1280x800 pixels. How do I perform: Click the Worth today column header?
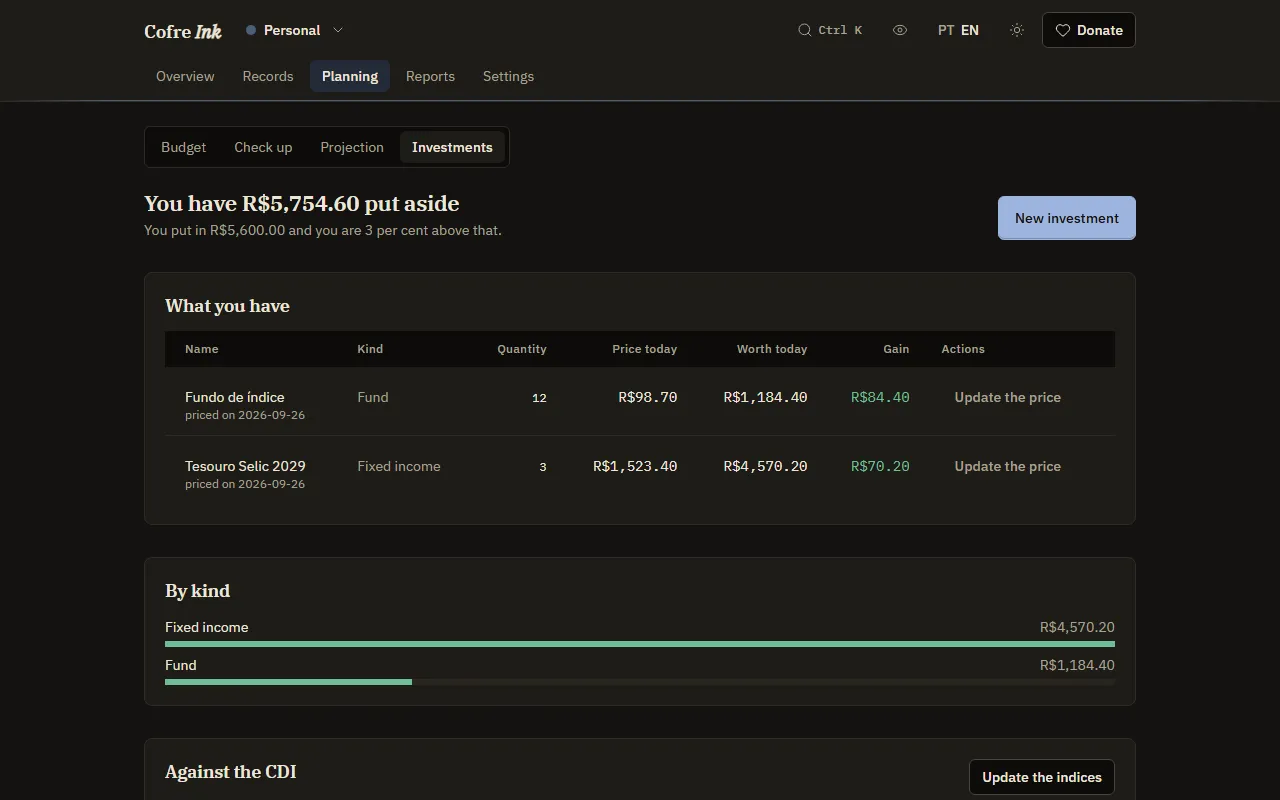click(772, 349)
